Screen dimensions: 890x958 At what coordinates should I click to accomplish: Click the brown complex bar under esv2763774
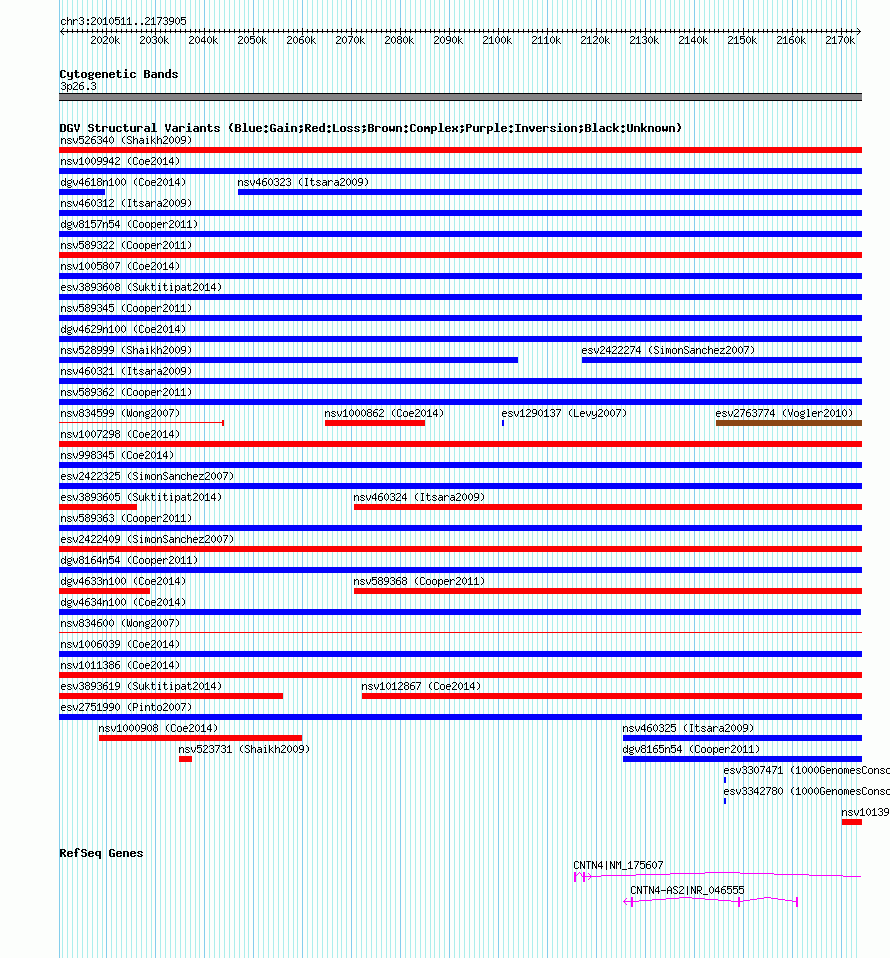[x=789, y=423]
